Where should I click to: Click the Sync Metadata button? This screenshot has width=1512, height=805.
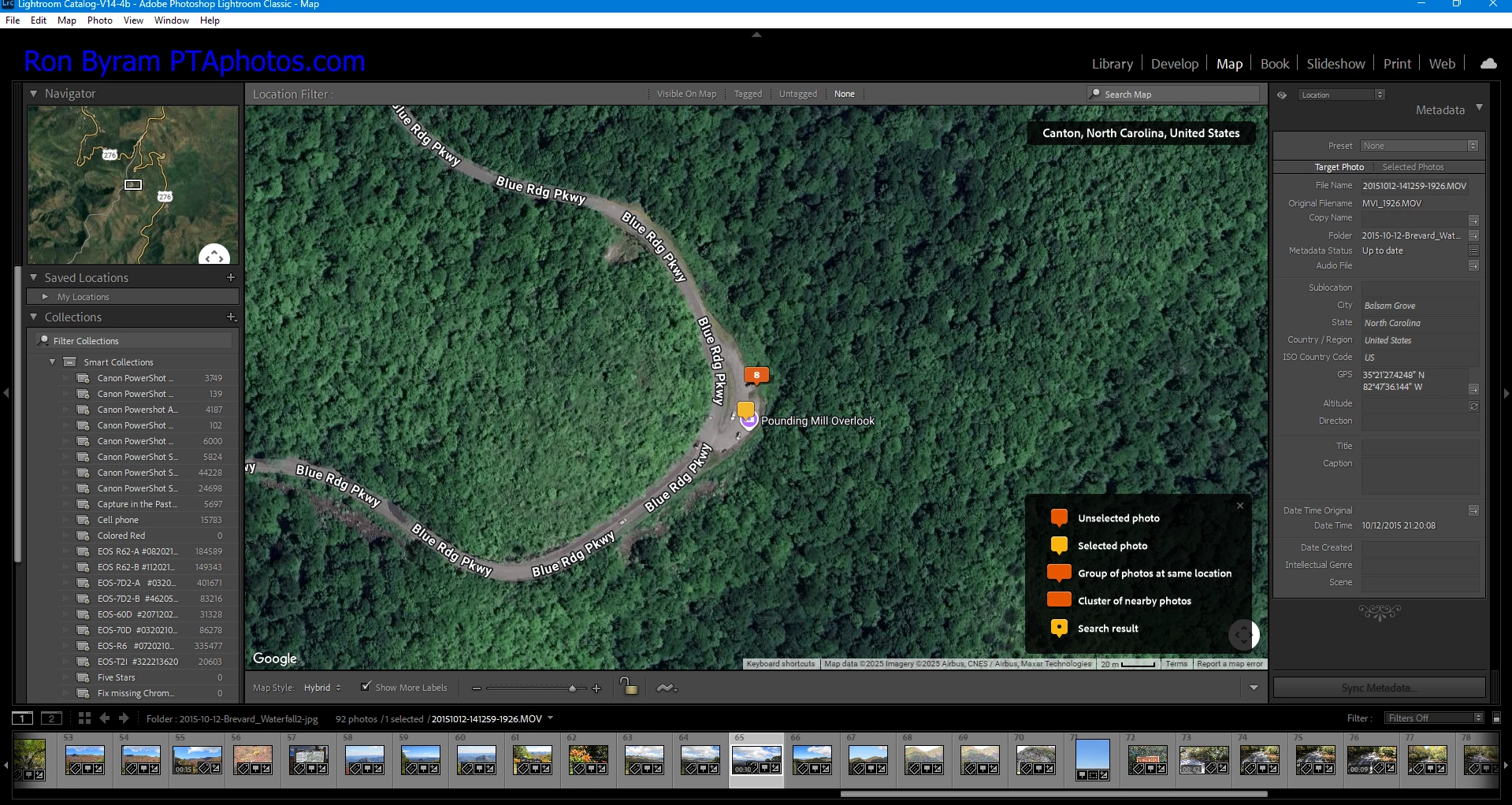point(1379,688)
